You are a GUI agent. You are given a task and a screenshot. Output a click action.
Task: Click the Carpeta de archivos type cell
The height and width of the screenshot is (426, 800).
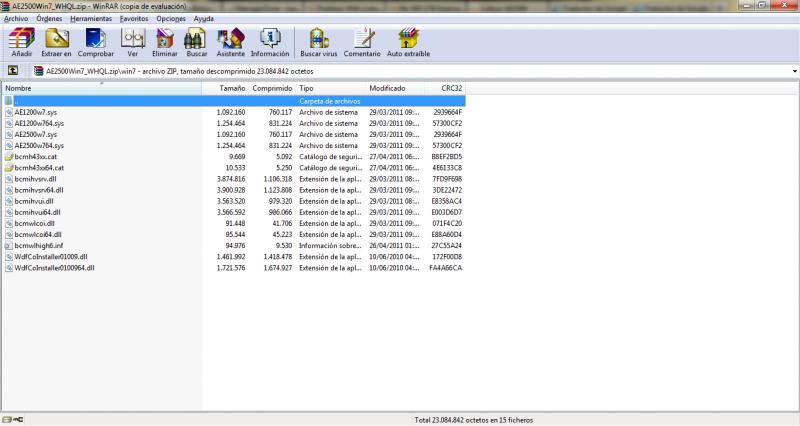point(330,101)
